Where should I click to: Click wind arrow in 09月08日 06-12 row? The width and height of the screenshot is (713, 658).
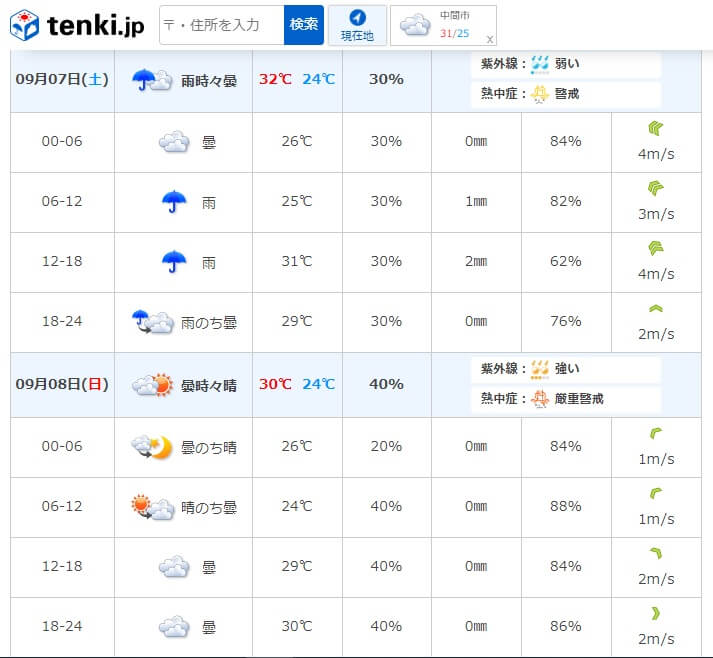655,493
